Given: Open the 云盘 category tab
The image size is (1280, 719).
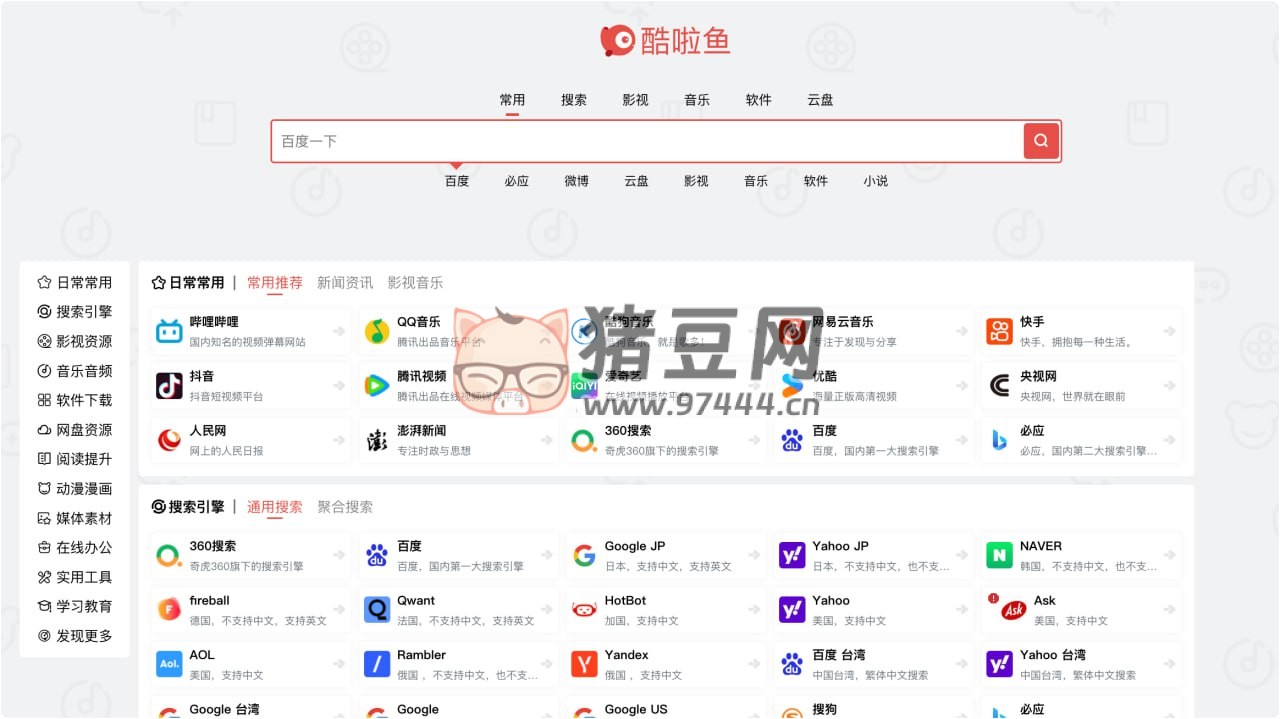Looking at the screenshot, I should coord(819,99).
